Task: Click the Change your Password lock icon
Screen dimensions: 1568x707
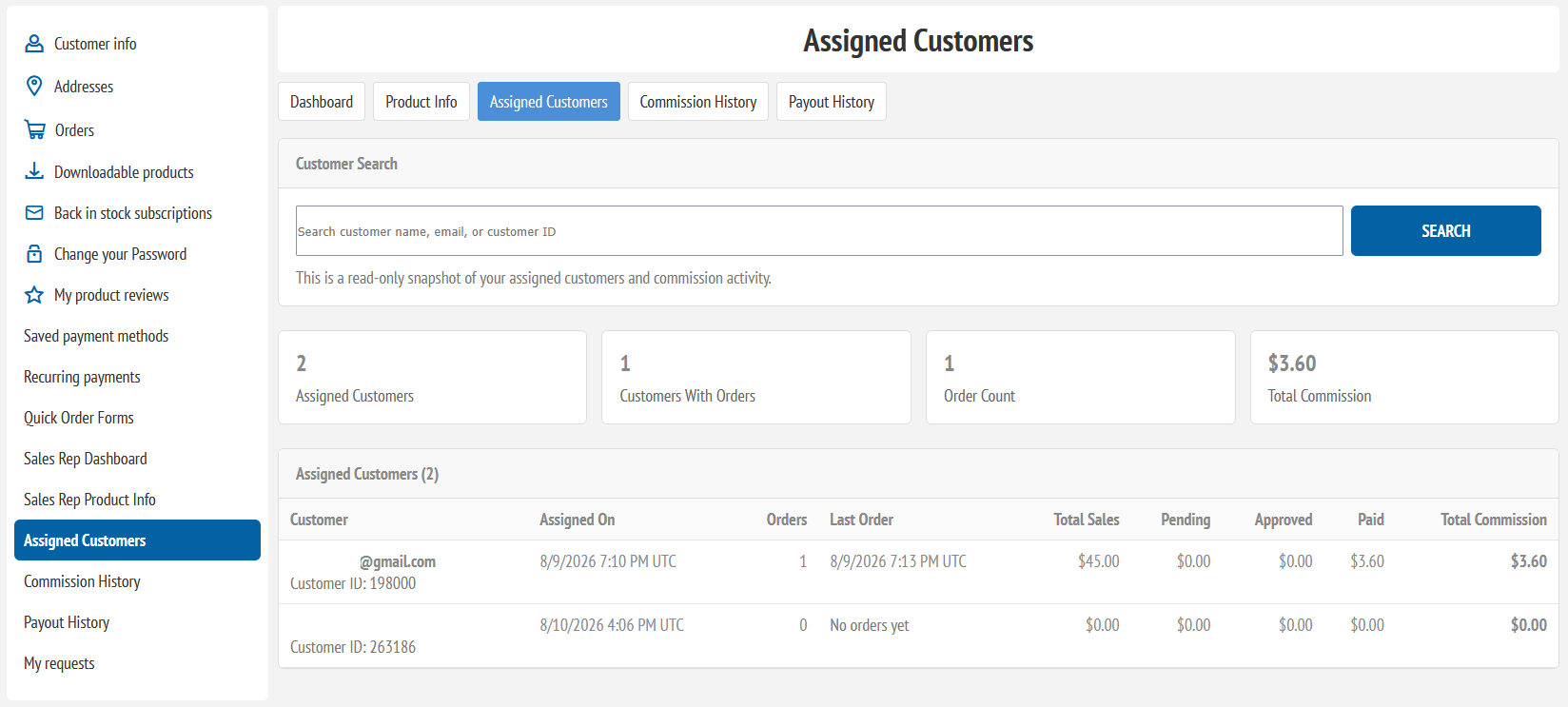Action: click(x=34, y=254)
